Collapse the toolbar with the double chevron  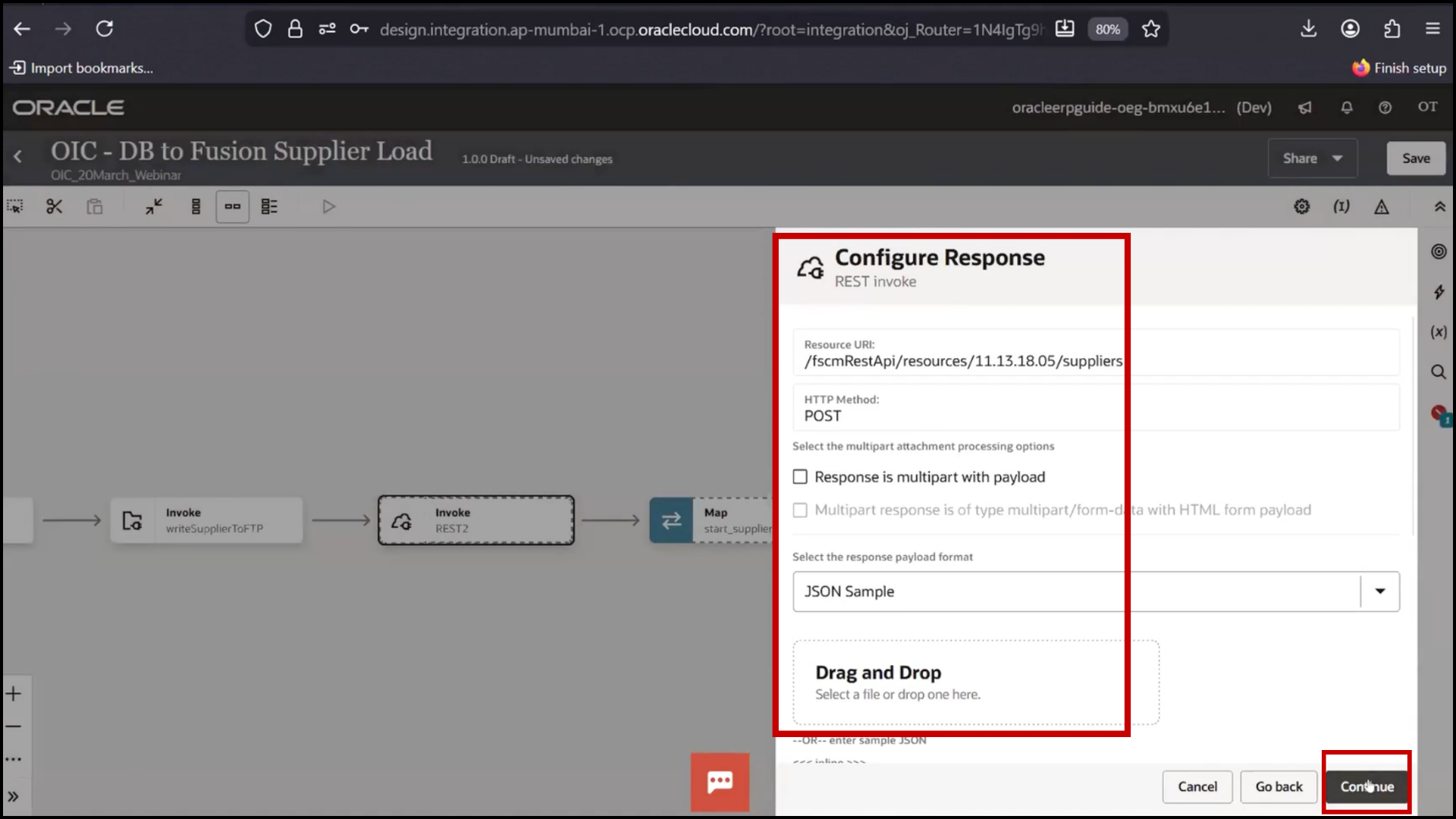click(x=1439, y=206)
